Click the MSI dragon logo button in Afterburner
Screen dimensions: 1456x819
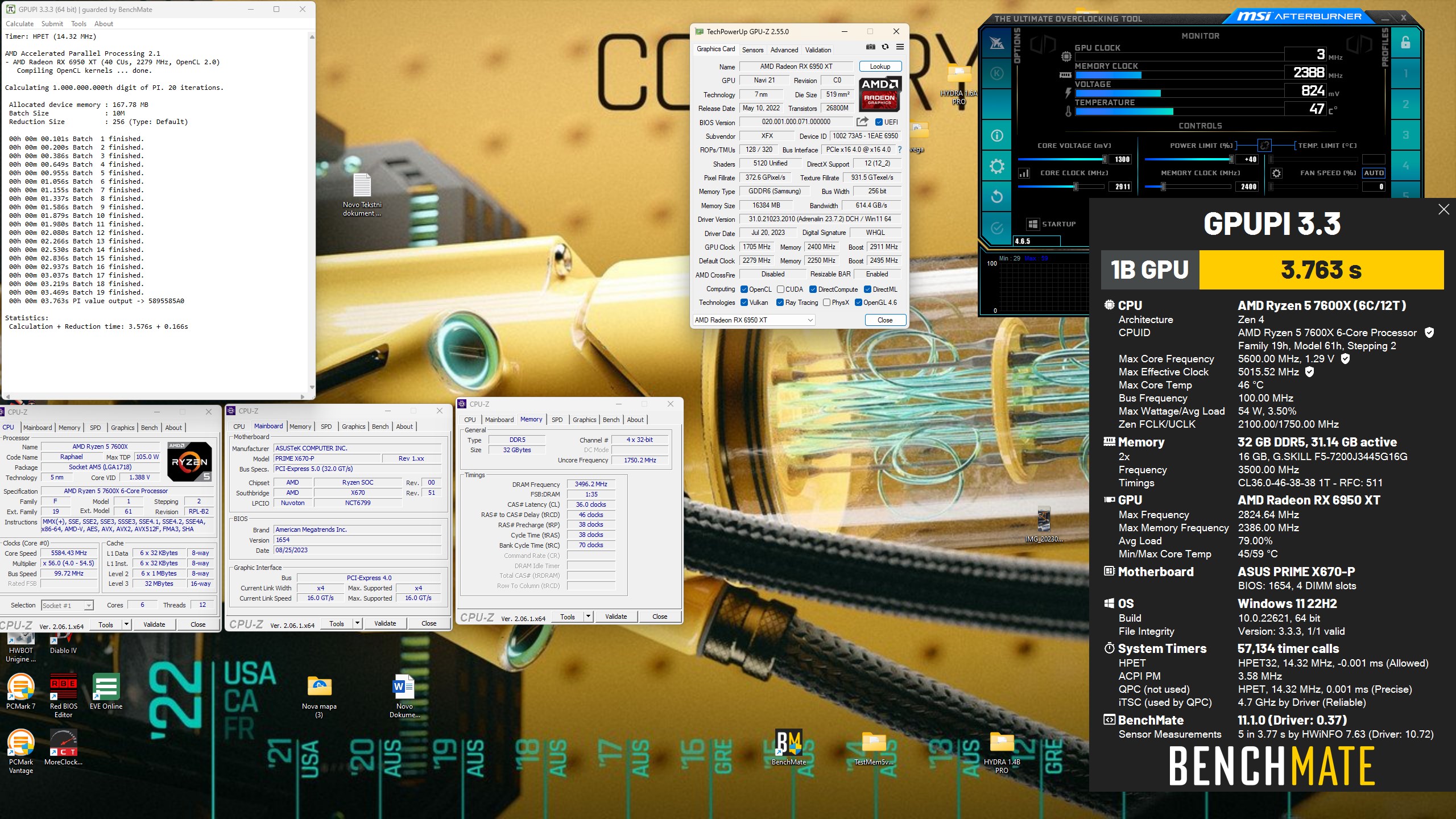pyautogui.click(x=996, y=43)
